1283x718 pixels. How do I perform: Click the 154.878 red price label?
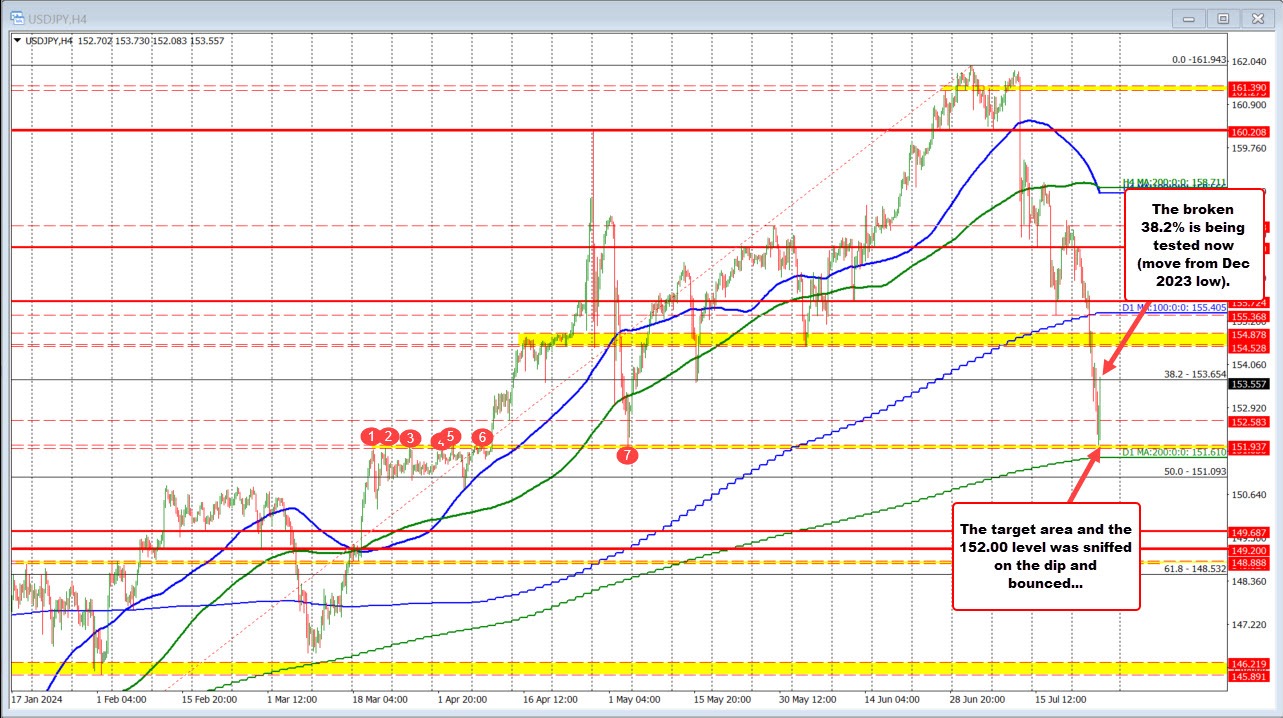point(1250,335)
